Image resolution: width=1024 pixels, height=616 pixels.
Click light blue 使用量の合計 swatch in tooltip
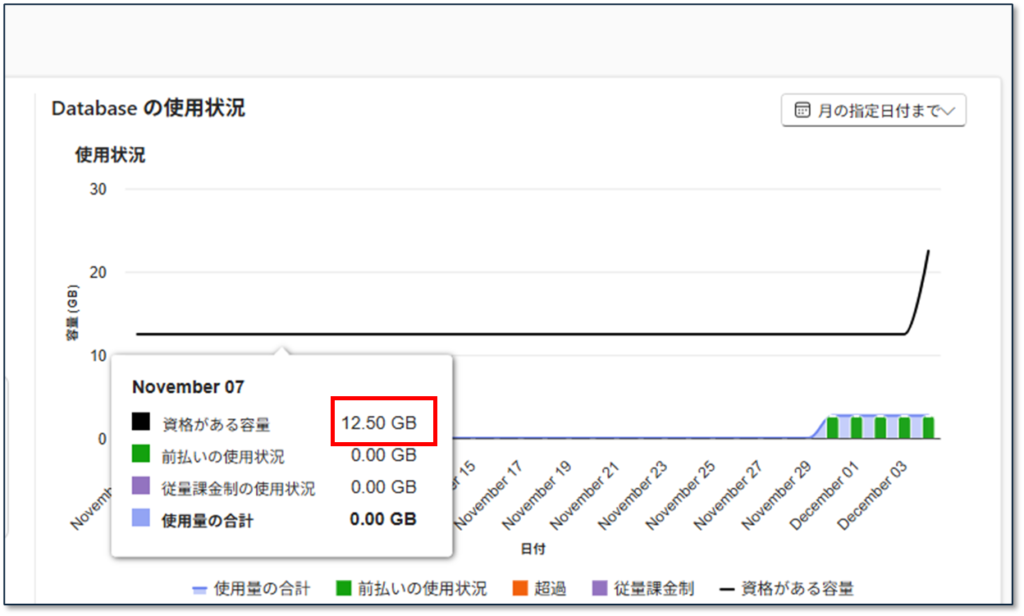pyautogui.click(x=141, y=519)
